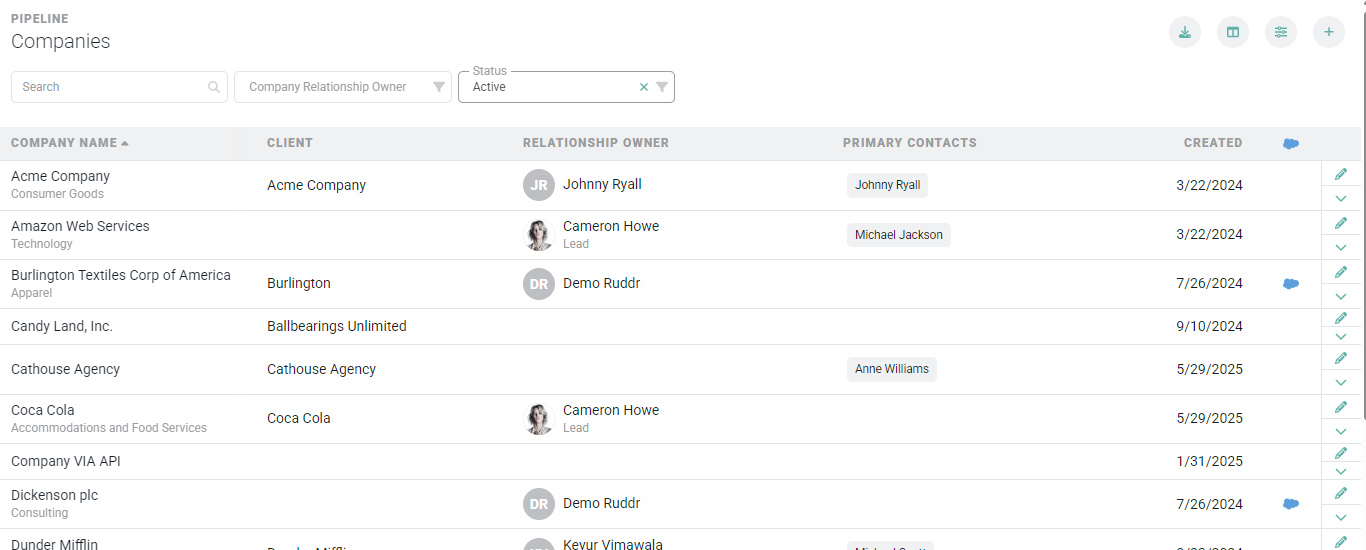This screenshot has height=550, width=1366.
Task: Open the column layout icon
Action: 1233,32
